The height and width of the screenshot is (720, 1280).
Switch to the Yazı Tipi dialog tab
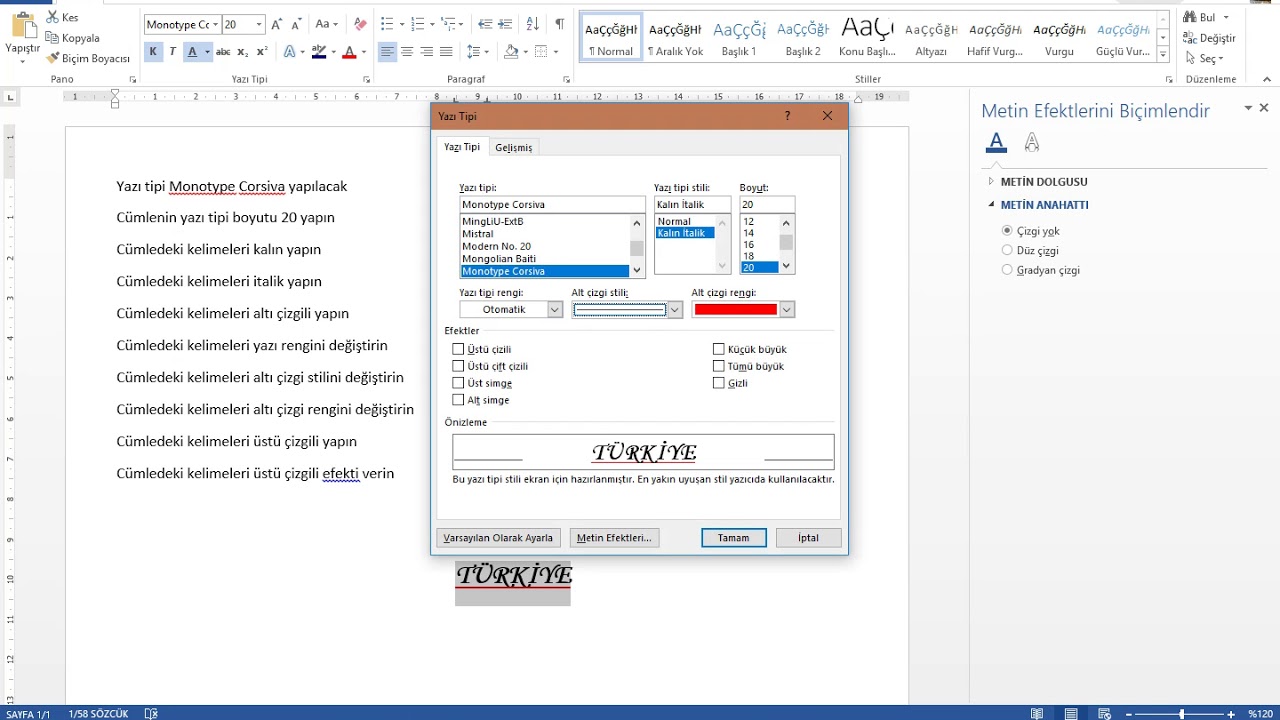pyautogui.click(x=462, y=147)
